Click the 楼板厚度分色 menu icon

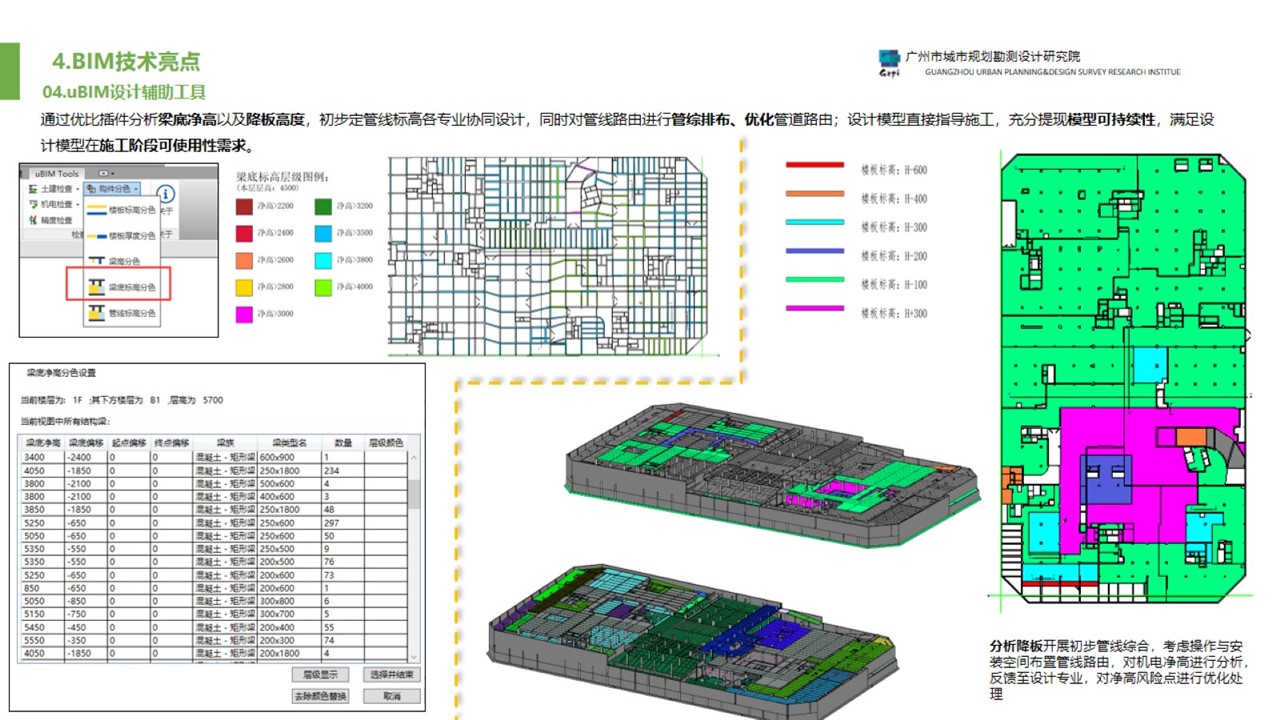tap(96, 235)
